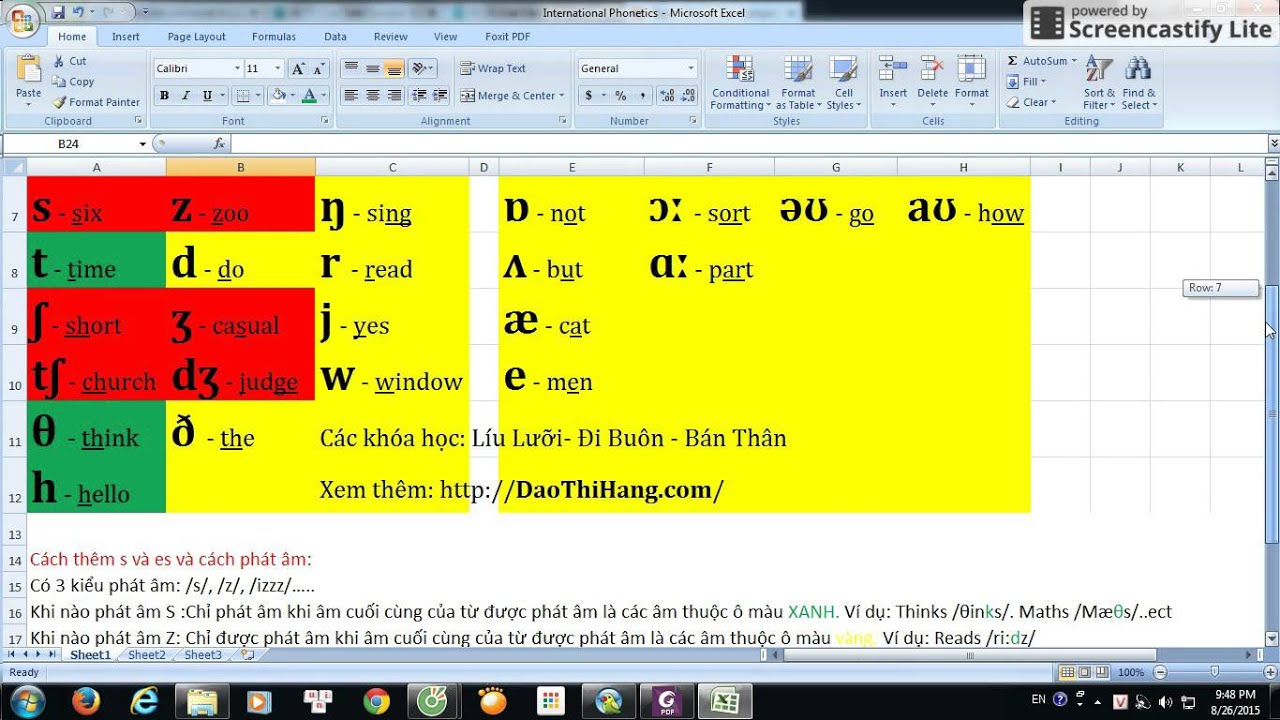Viewport: 1280px width, 720px height.
Task: Toggle underline formatting
Action: click(207, 96)
